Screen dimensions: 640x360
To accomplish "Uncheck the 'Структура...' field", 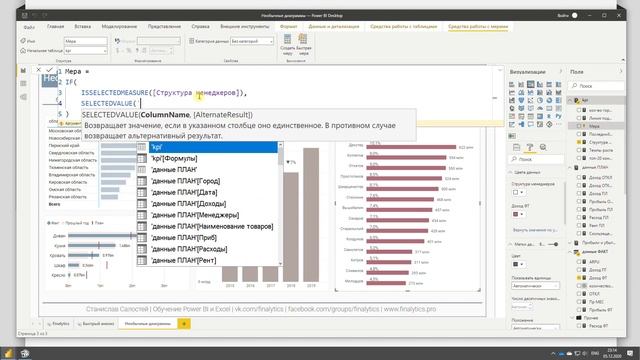I will pyautogui.click(x=579, y=142).
